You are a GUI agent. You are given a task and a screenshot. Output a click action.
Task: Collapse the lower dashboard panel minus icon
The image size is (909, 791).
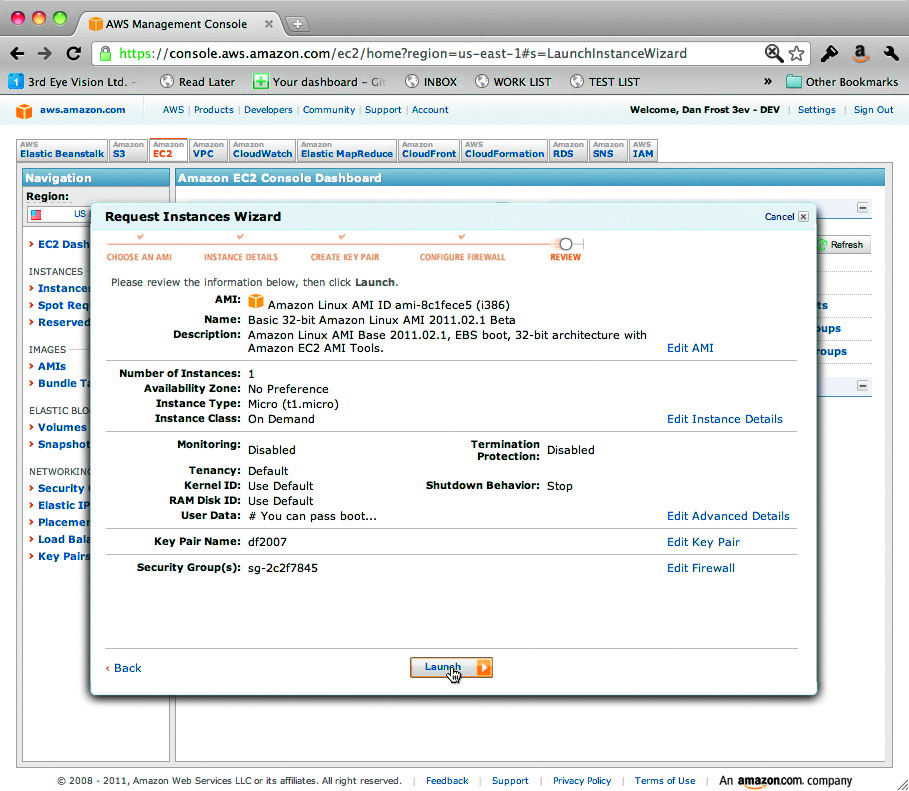click(x=863, y=386)
